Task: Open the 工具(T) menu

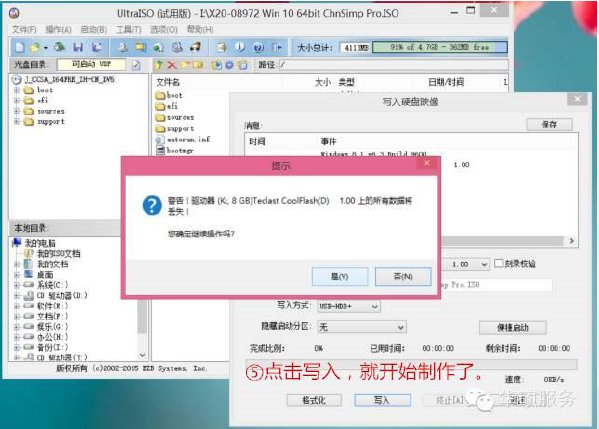Action: pyautogui.click(x=129, y=29)
